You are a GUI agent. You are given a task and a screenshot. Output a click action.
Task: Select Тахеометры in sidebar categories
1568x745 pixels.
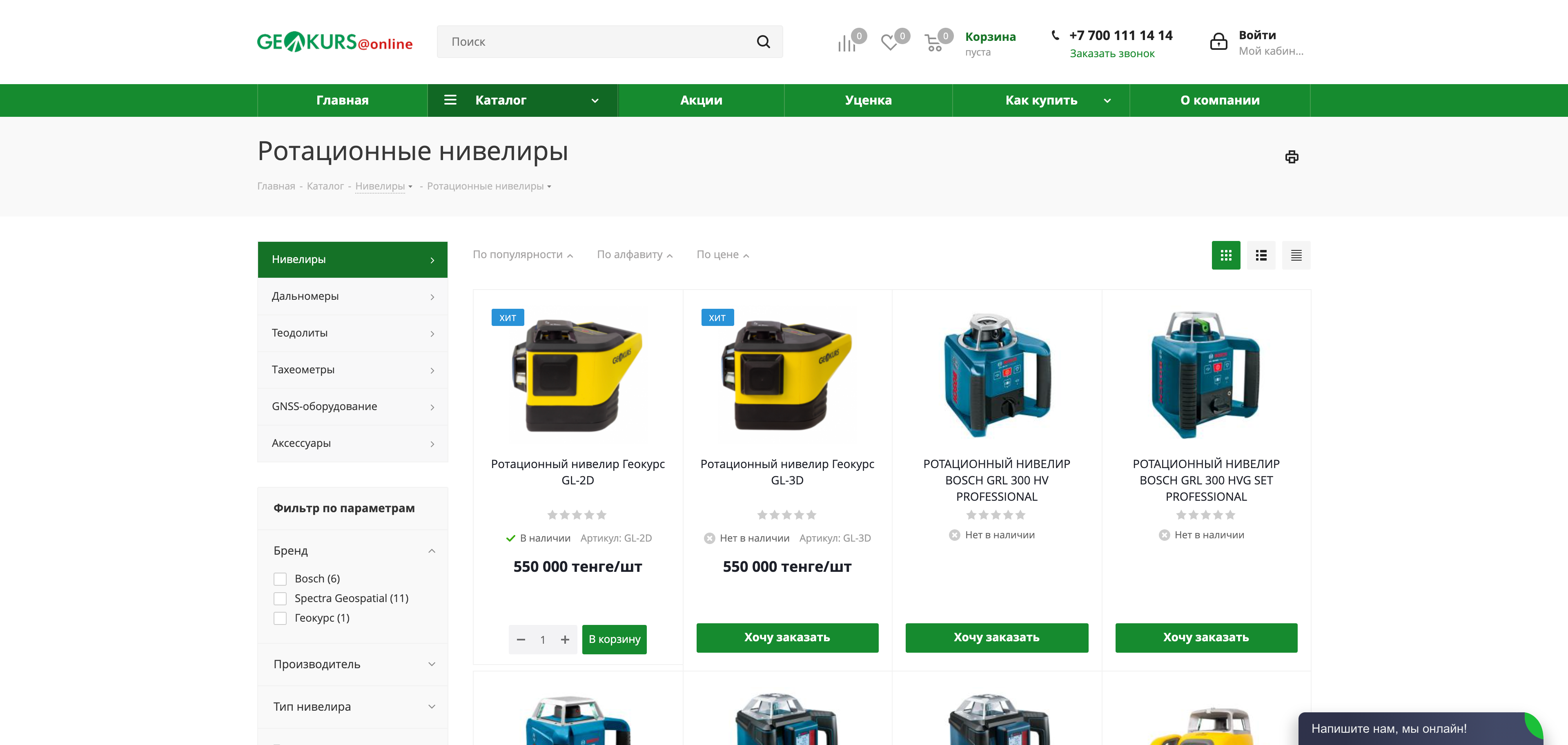click(352, 370)
